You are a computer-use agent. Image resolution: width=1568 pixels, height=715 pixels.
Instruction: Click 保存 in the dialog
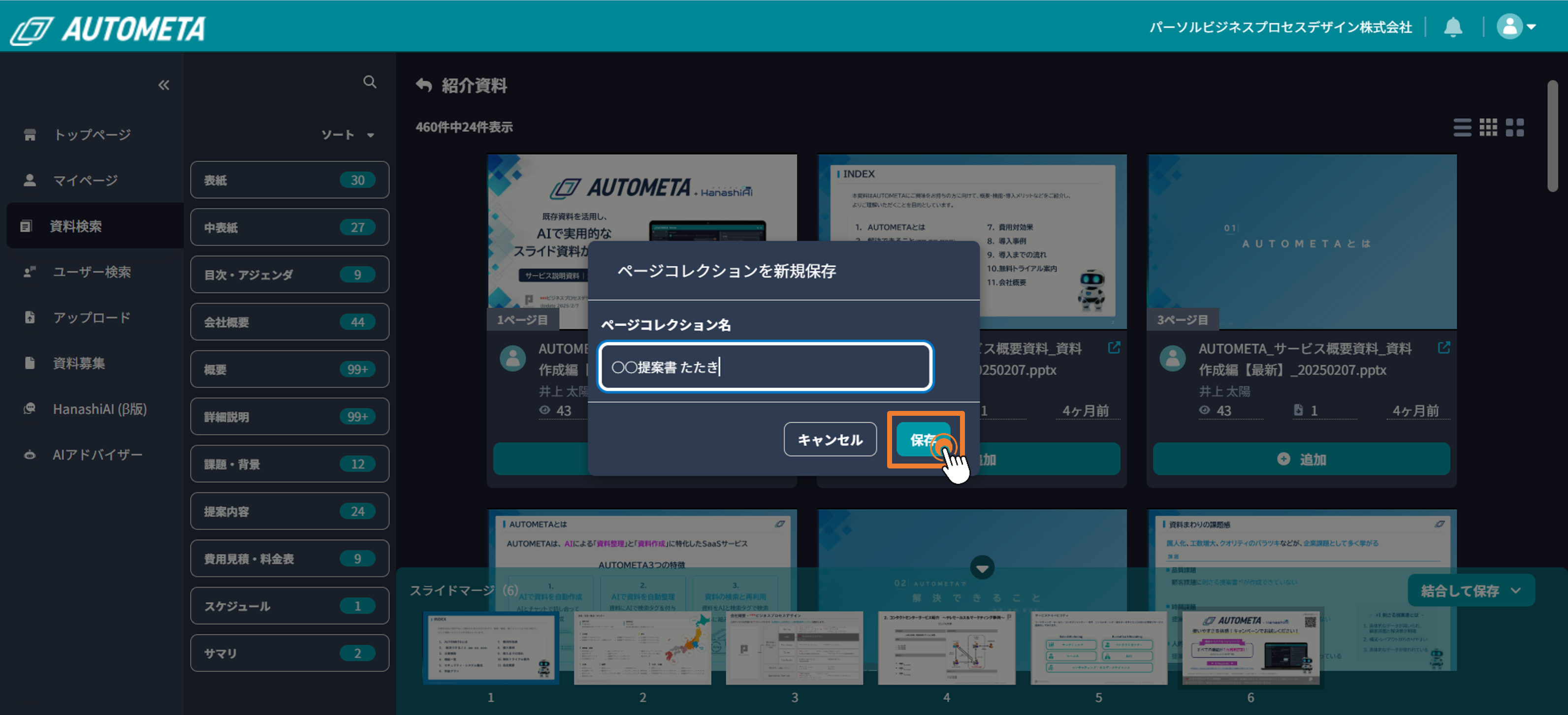click(x=924, y=439)
